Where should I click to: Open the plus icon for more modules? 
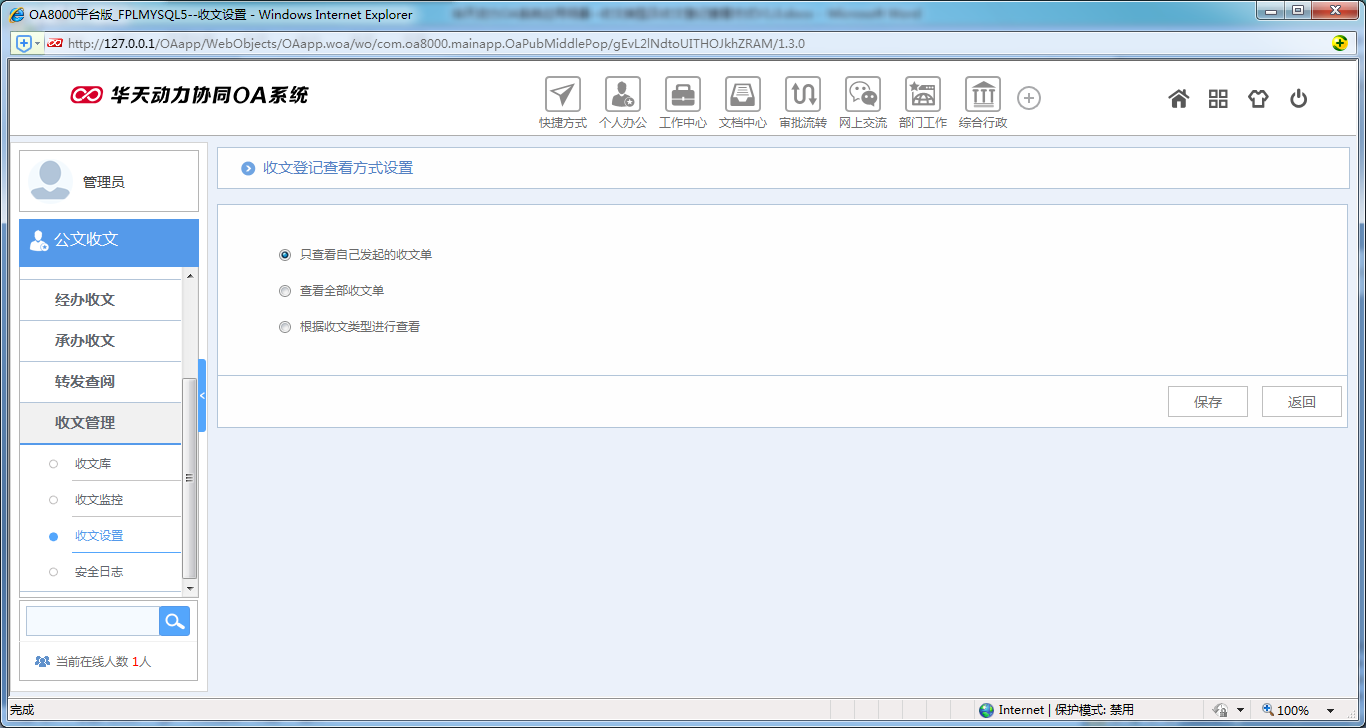(1028, 97)
